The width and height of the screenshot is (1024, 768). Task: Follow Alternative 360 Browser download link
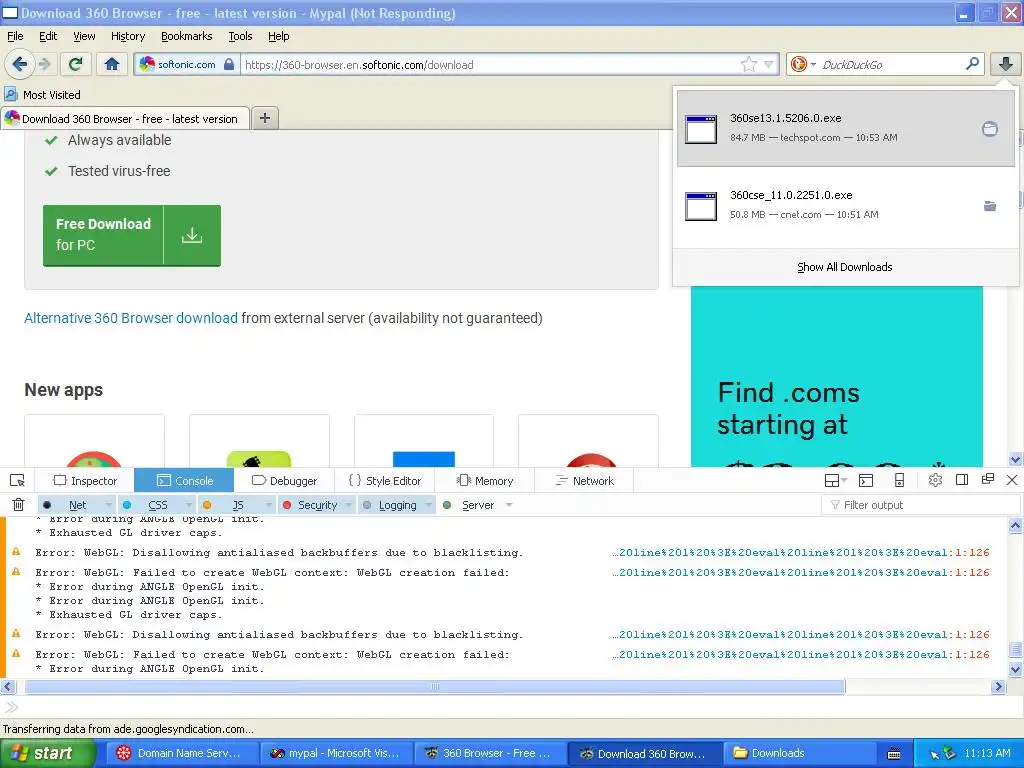tap(131, 318)
